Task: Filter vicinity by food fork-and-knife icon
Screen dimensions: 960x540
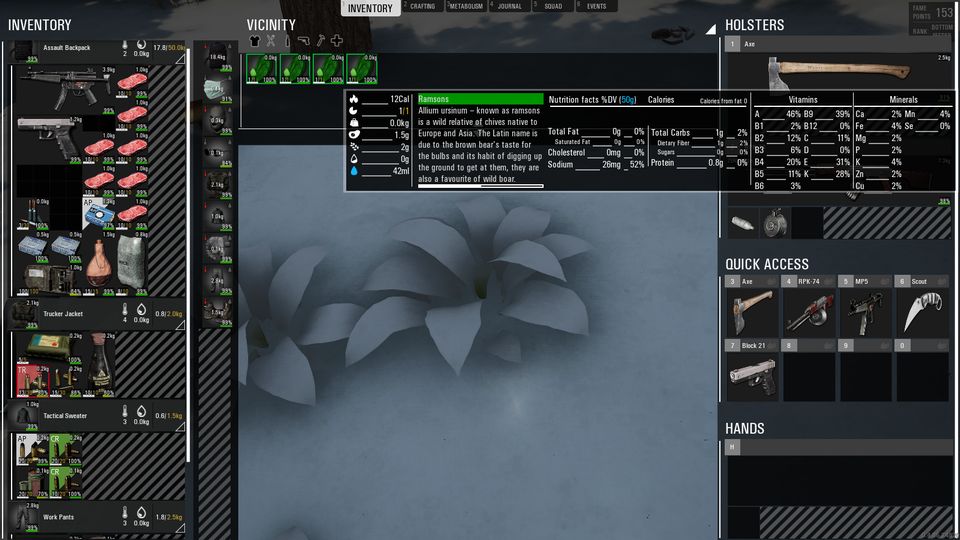Action: (x=271, y=41)
